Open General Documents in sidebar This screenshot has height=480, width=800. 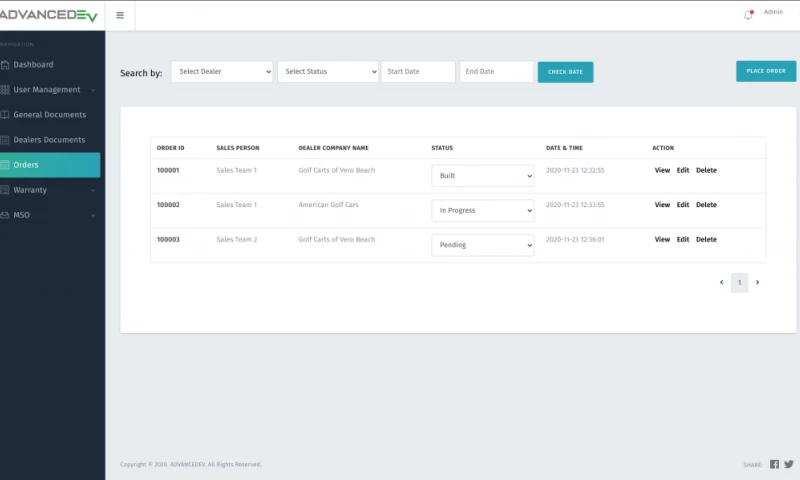tap(49, 115)
